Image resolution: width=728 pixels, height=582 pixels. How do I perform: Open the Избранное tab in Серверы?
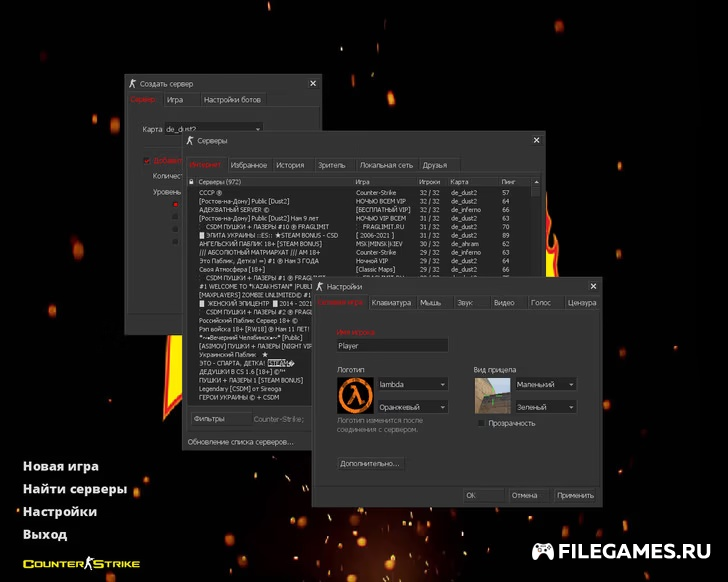point(249,165)
